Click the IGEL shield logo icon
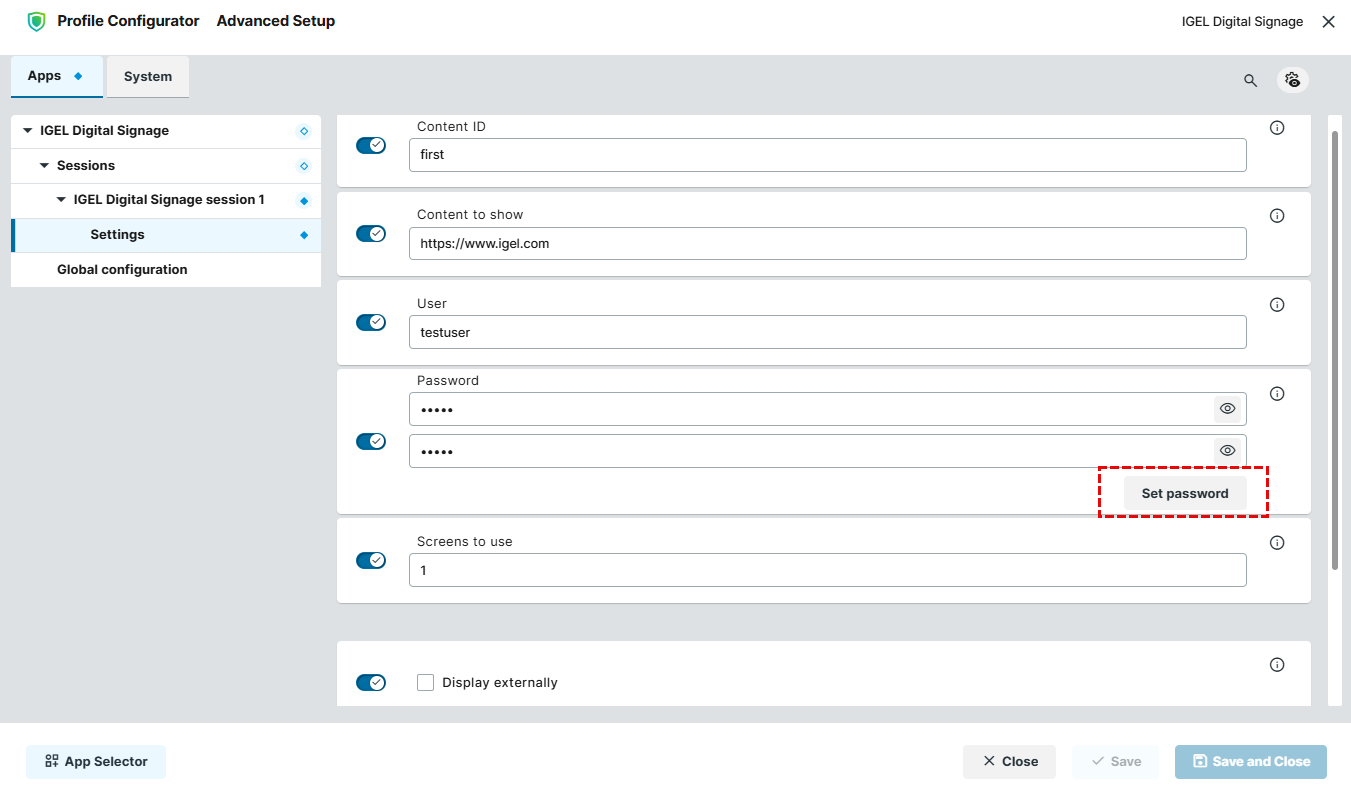 37,21
